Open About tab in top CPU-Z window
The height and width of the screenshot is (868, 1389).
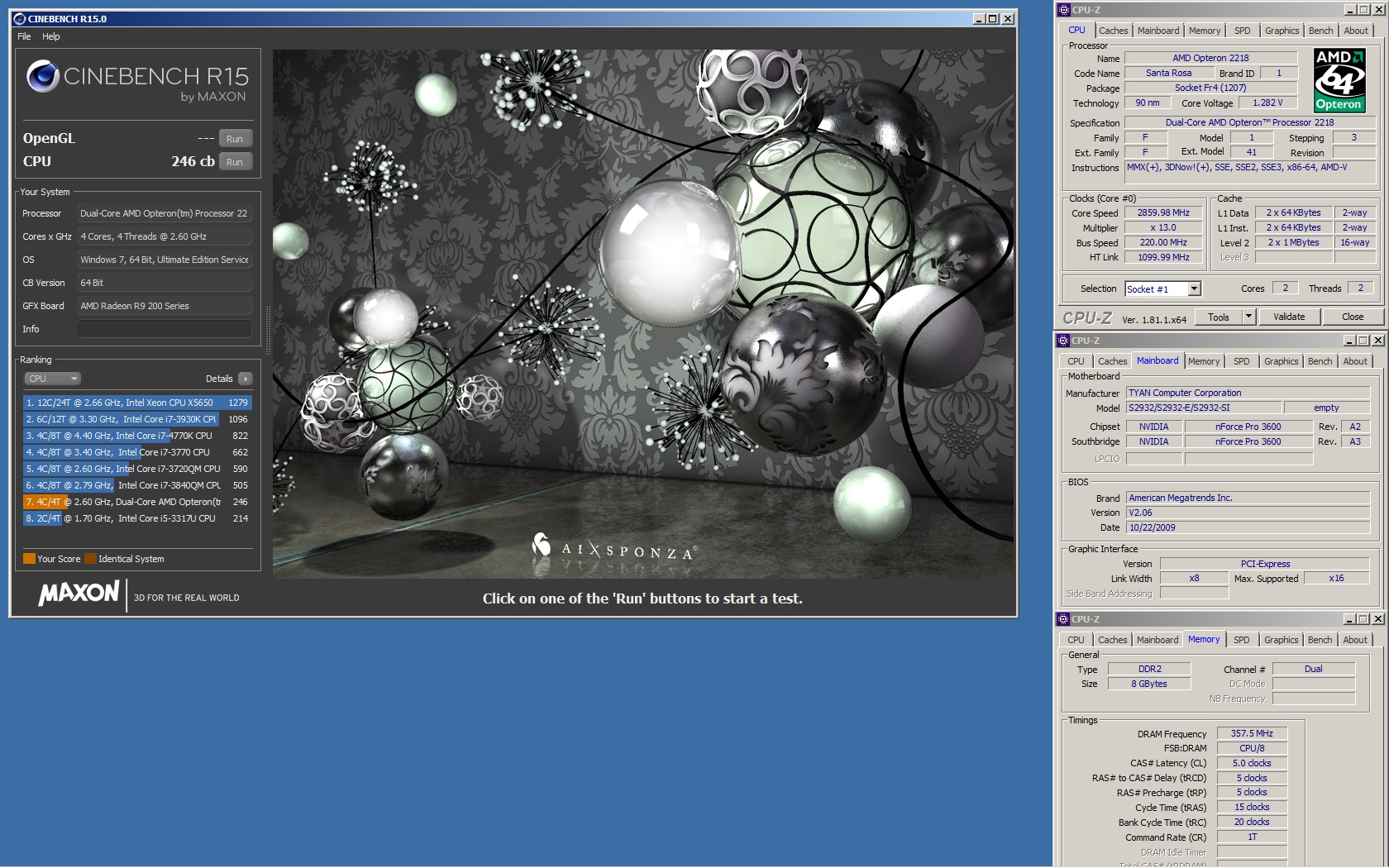coord(1356,31)
